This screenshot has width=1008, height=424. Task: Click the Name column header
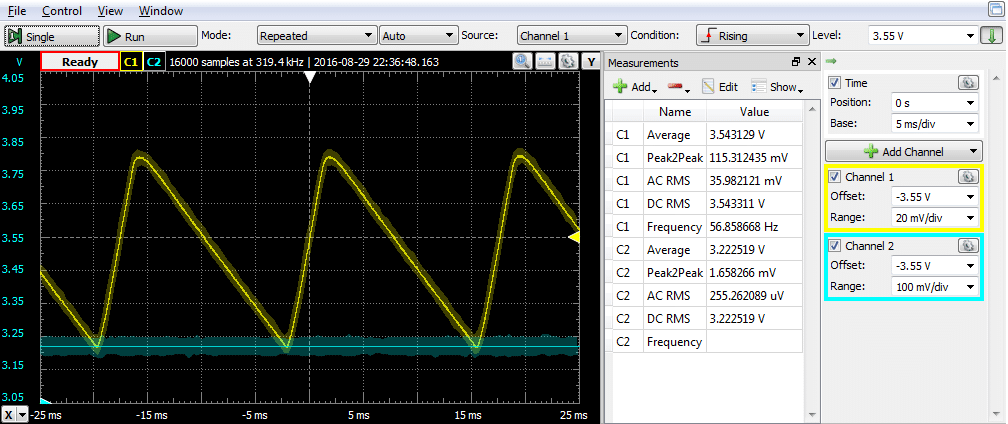(675, 112)
